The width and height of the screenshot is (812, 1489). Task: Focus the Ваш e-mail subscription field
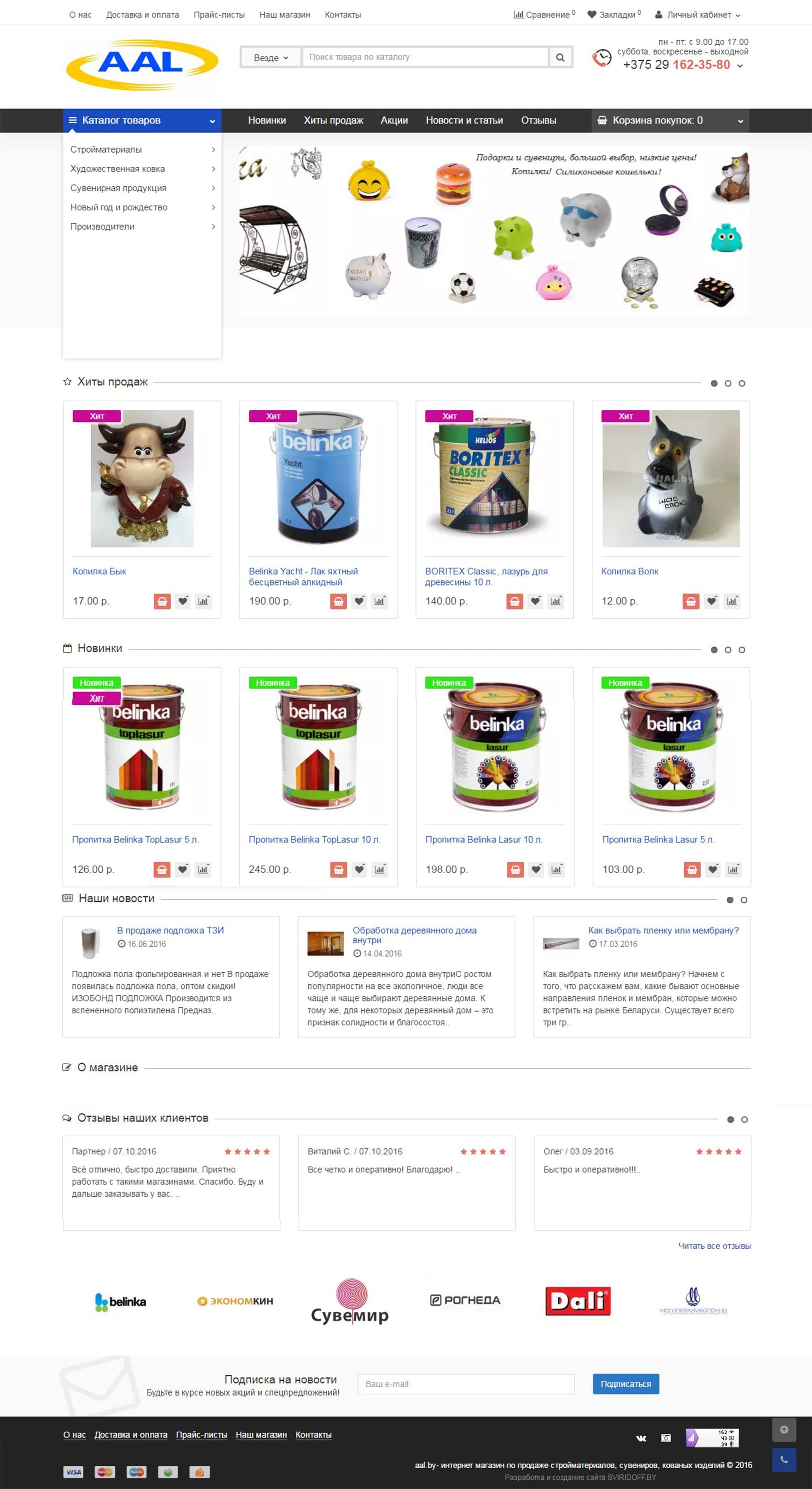(x=466, y=1384)
